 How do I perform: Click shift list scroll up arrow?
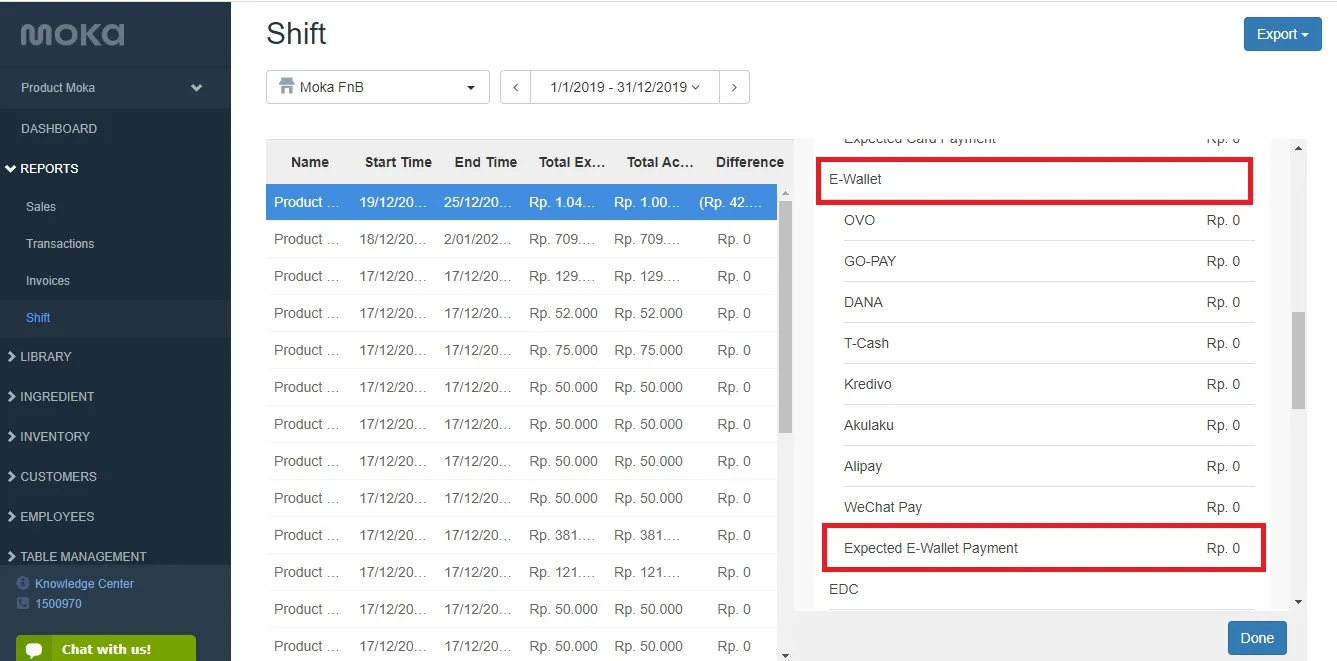785,192
